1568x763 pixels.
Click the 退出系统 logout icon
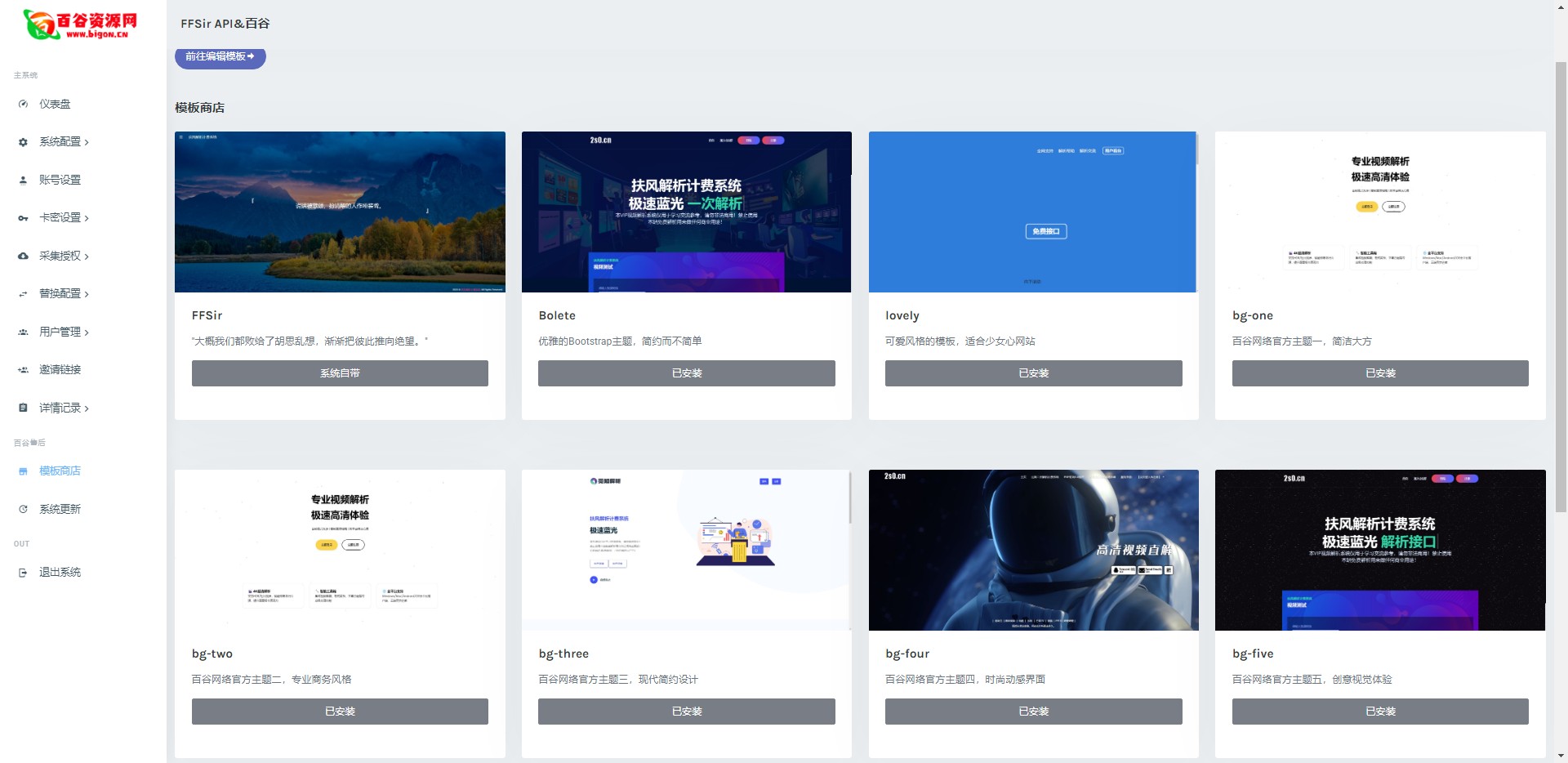(x=23, y=572)
